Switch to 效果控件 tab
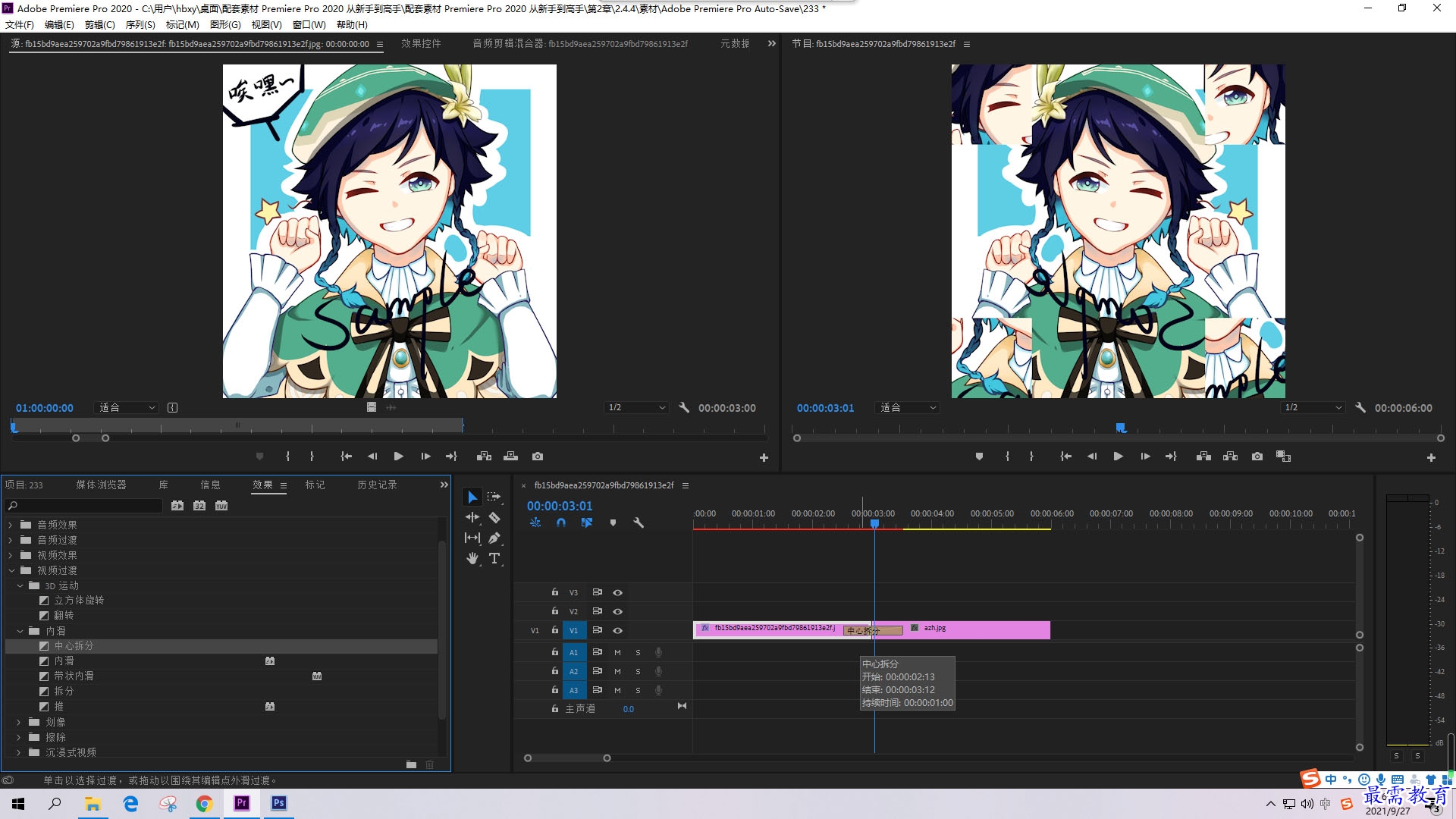 point(421,44)
